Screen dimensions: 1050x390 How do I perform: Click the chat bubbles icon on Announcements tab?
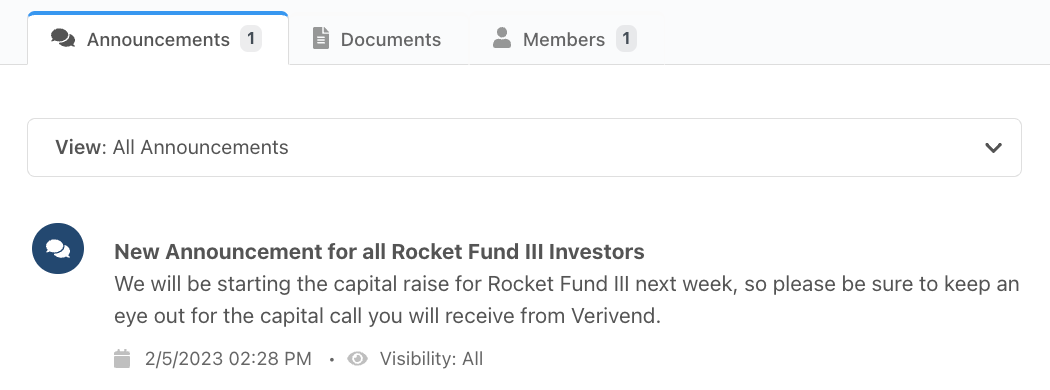(x=63, y=38)
